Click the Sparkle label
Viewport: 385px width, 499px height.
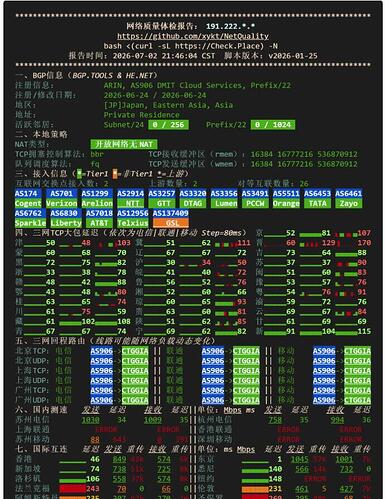pos(30,223)
